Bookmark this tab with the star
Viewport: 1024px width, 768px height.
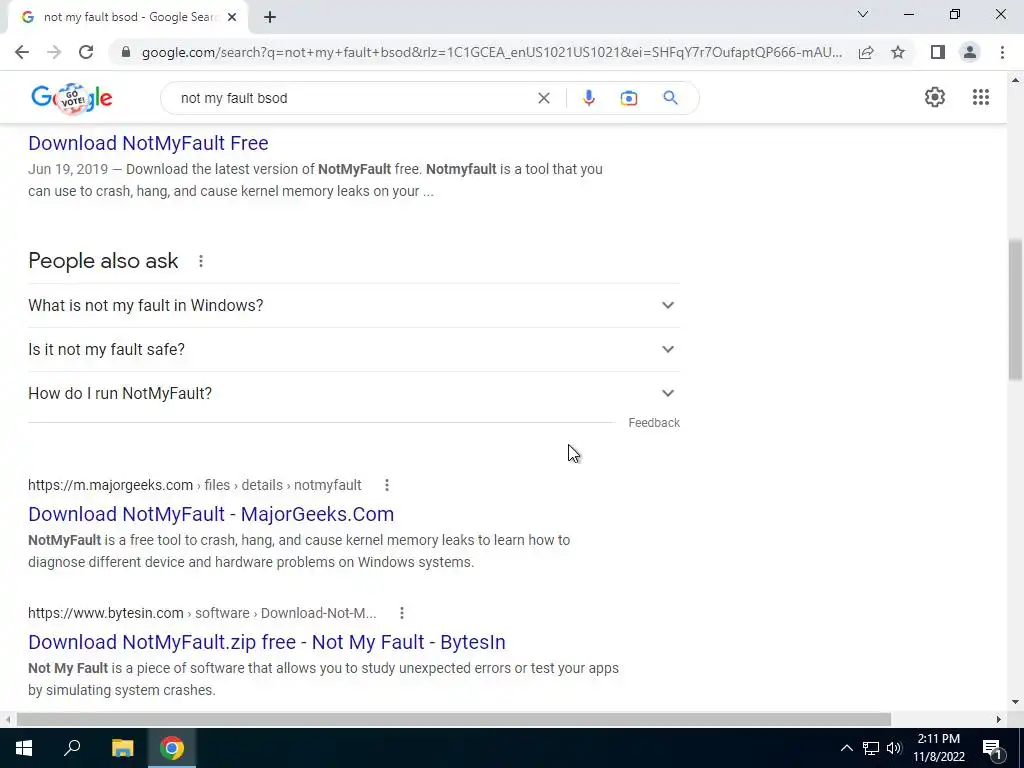click(x=898, y=52)
